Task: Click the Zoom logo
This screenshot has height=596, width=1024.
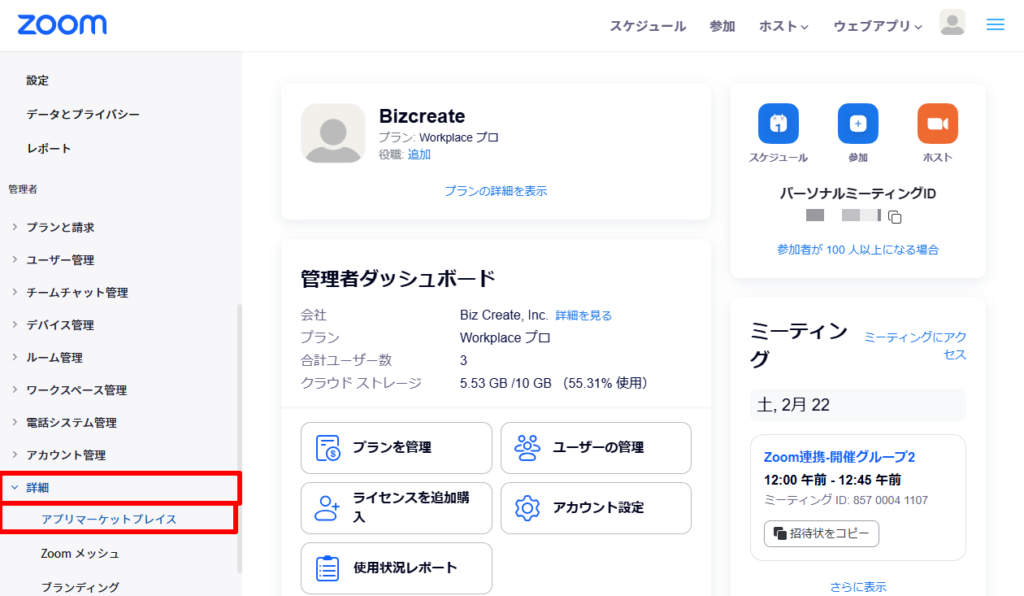Action: pyautogui.click(x=62, y=25)
